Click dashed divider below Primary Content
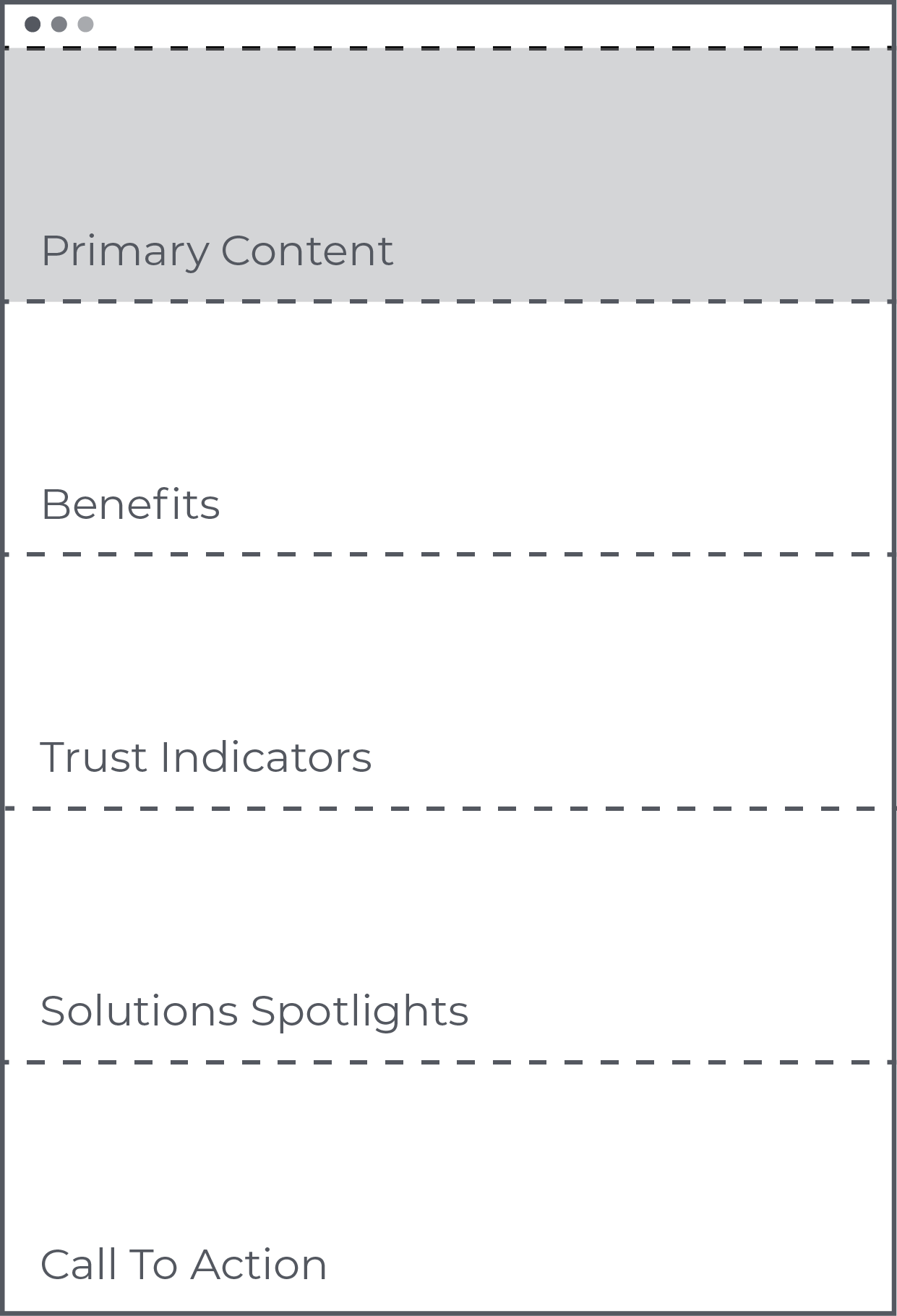897x1316 pixels. [x=448, y=301]
